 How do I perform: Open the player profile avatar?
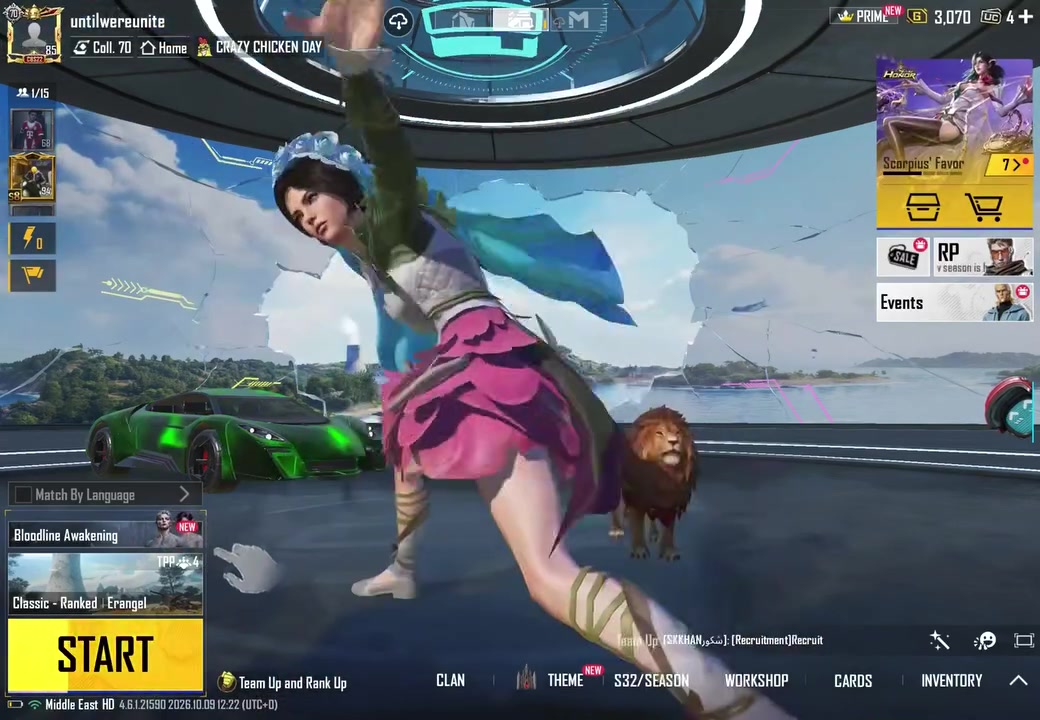pyautogui.click(x=34, y=34)
